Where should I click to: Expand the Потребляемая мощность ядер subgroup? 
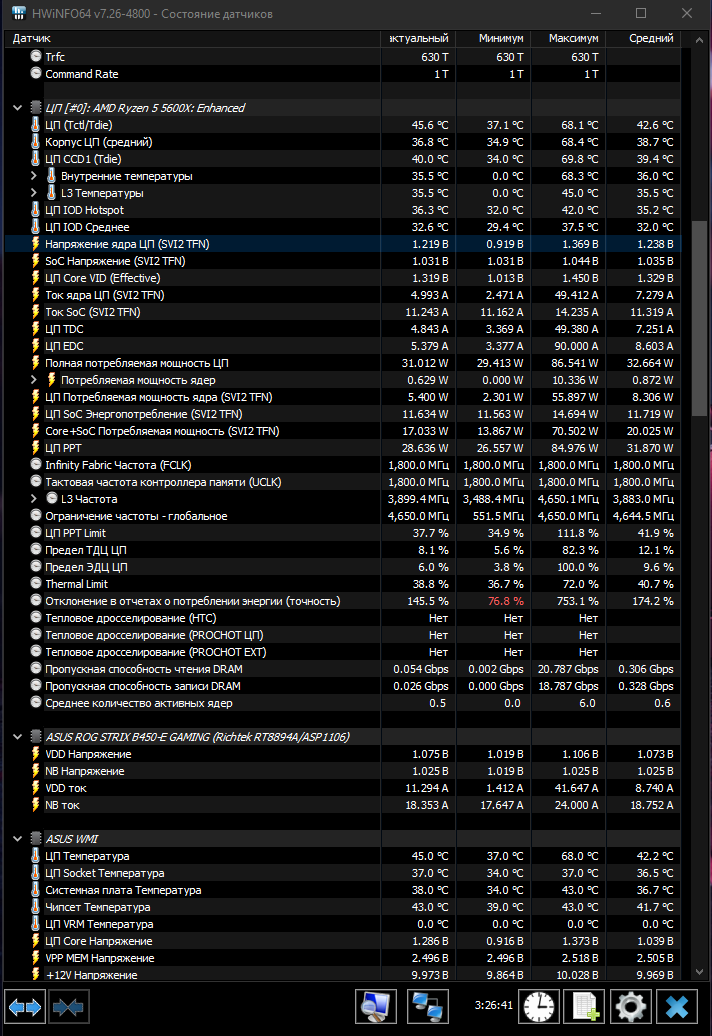click(34, 380)
